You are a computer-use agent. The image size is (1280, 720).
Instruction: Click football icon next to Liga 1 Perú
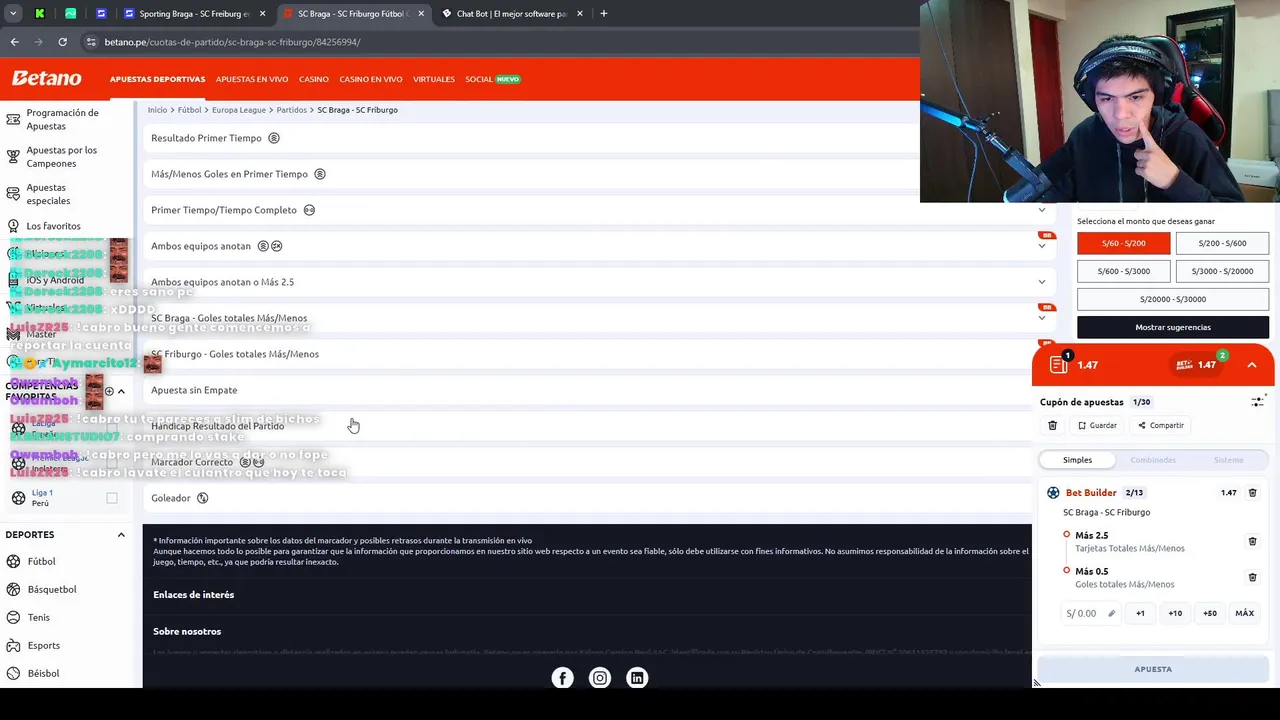click(x=18, y=497)
